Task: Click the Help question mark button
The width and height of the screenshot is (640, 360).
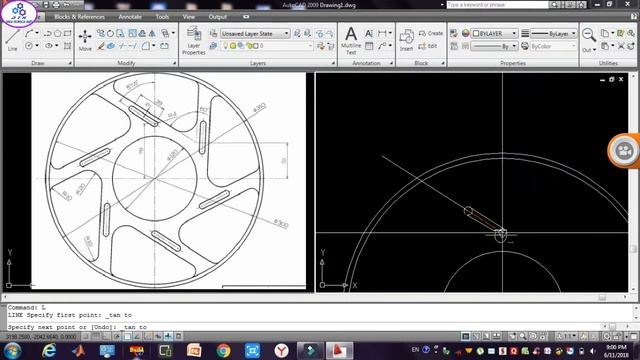Action: [634, 17]
